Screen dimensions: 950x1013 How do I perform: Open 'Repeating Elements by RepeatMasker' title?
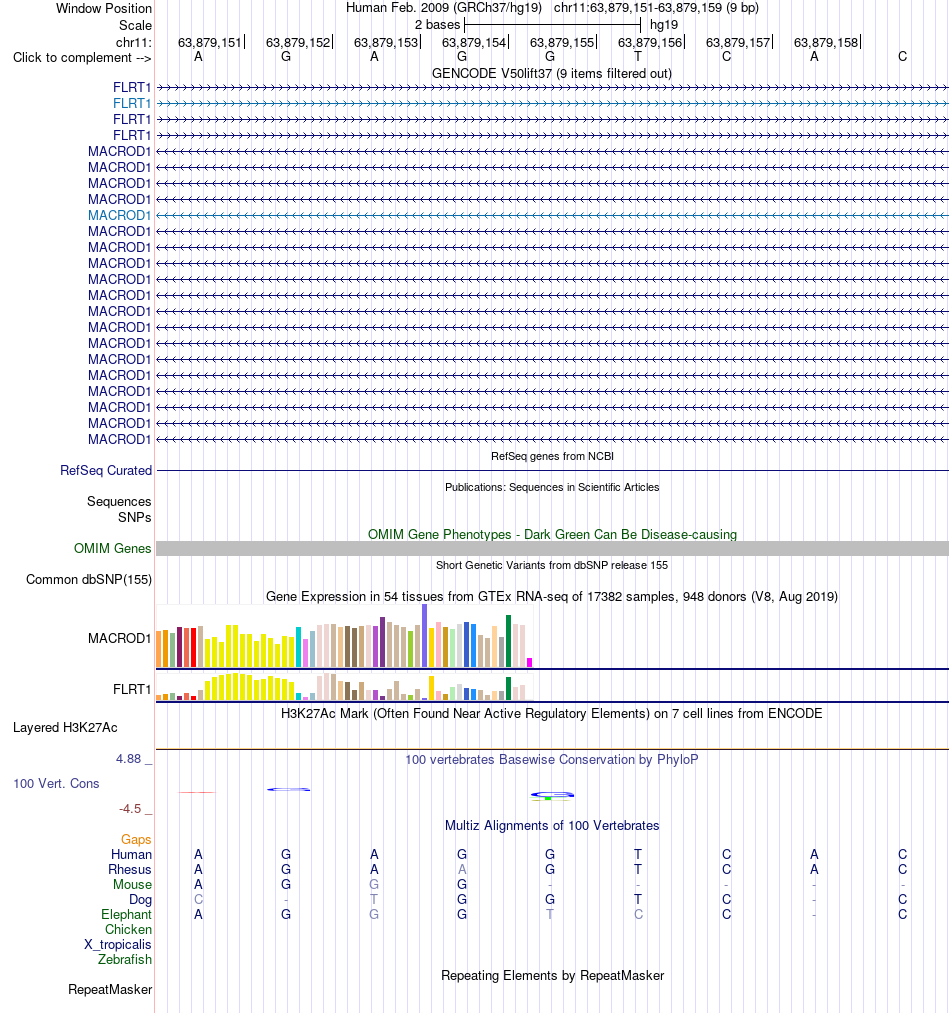(552, 976)
